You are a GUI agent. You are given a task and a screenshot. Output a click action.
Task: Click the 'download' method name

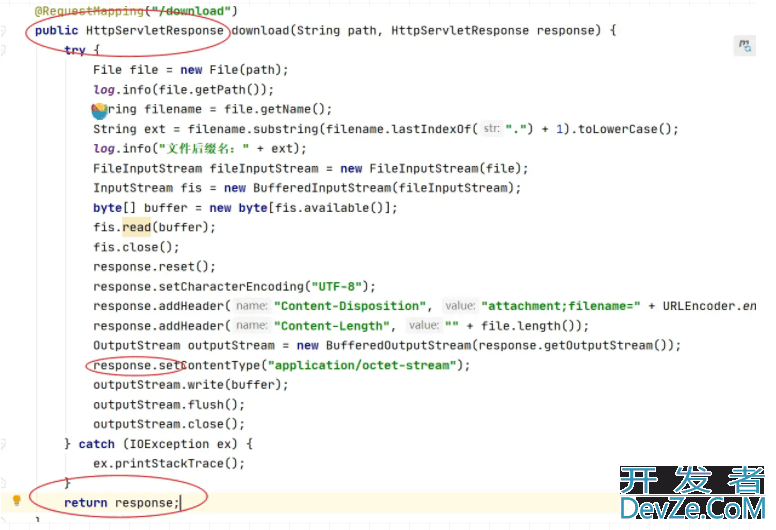260,31
